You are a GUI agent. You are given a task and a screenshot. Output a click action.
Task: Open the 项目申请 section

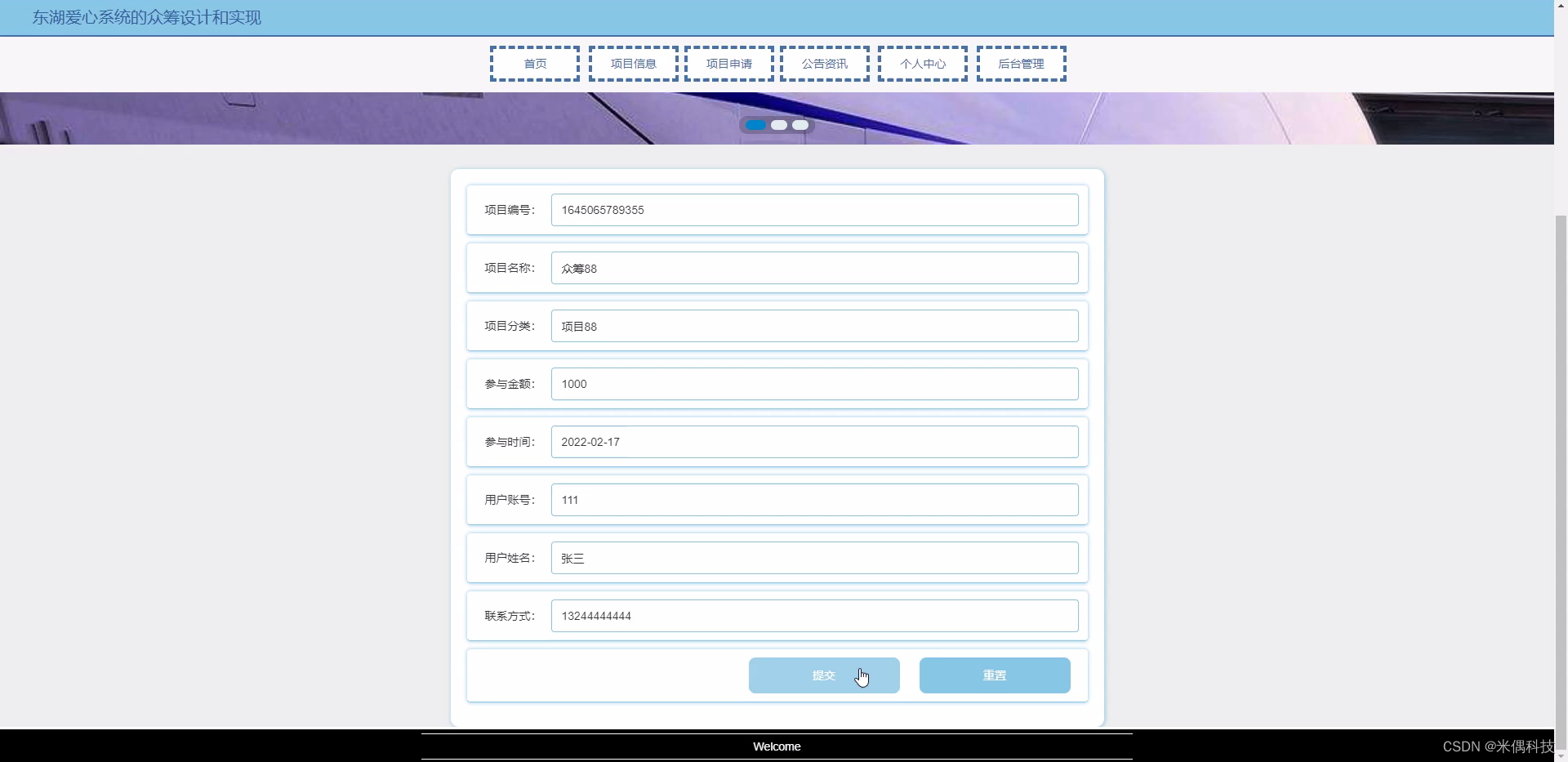coord(729,64)
